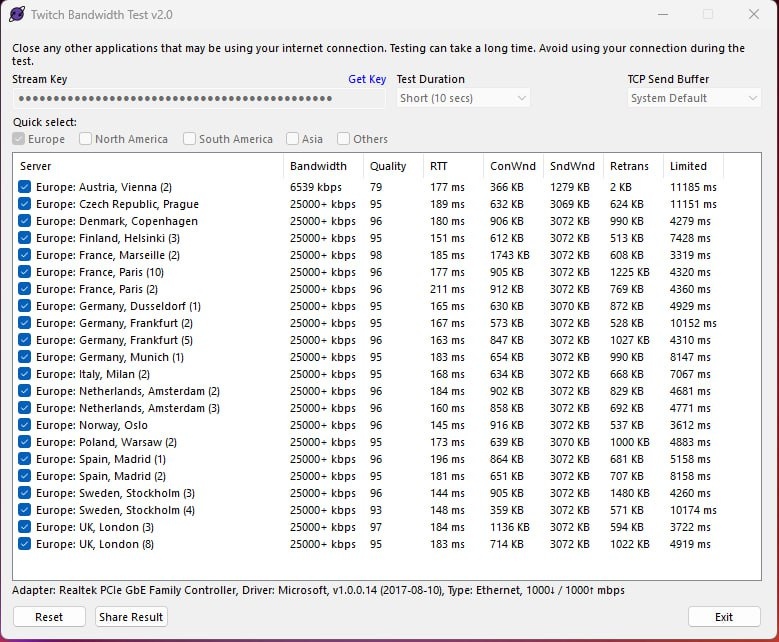The width and height of the screenshot is (779, 642).
Task: Enable the Asia quick select checkbox
Action: [293, 139]
